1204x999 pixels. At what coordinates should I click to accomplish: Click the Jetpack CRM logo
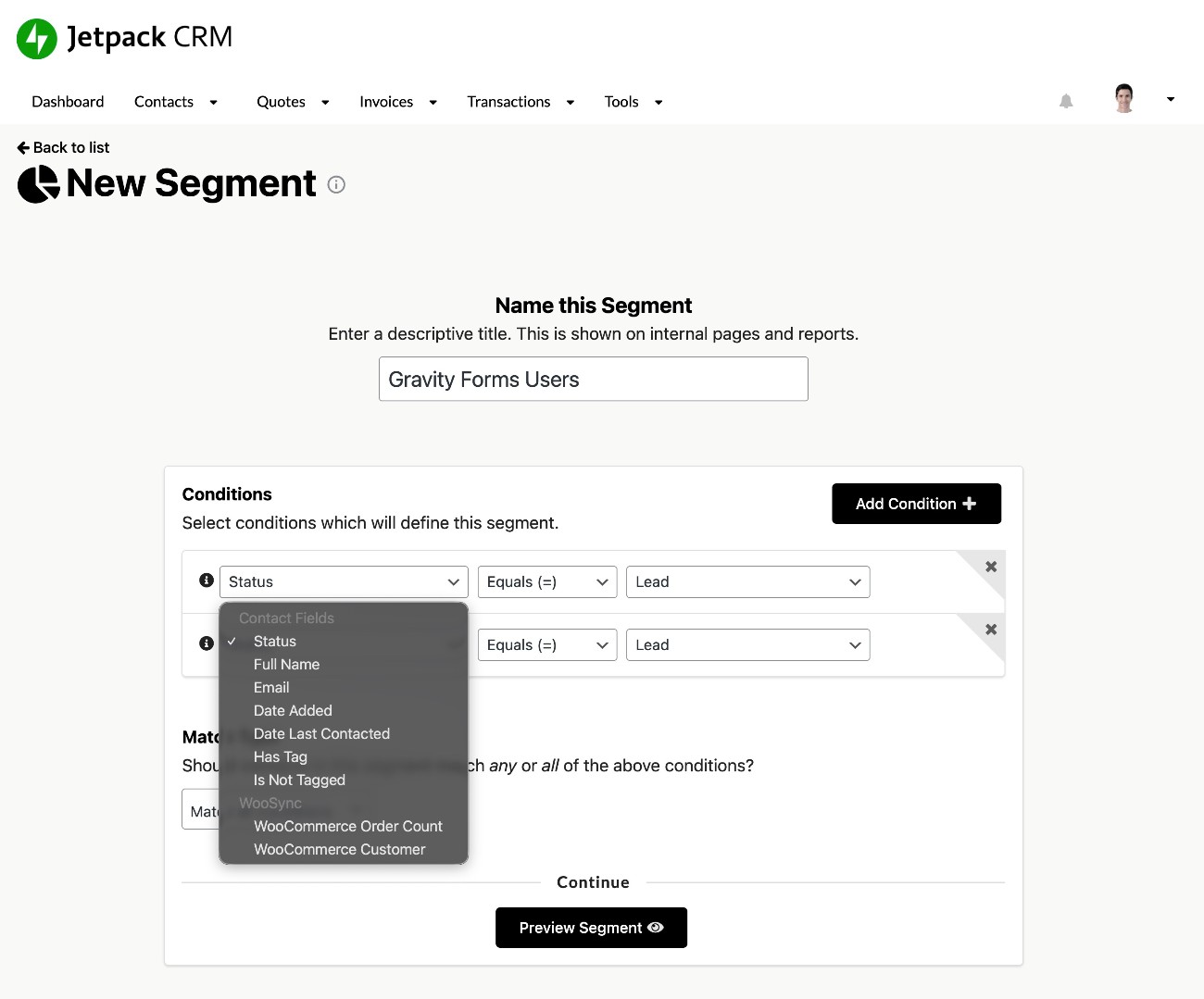pyautogui.click(x=123, y=37)
